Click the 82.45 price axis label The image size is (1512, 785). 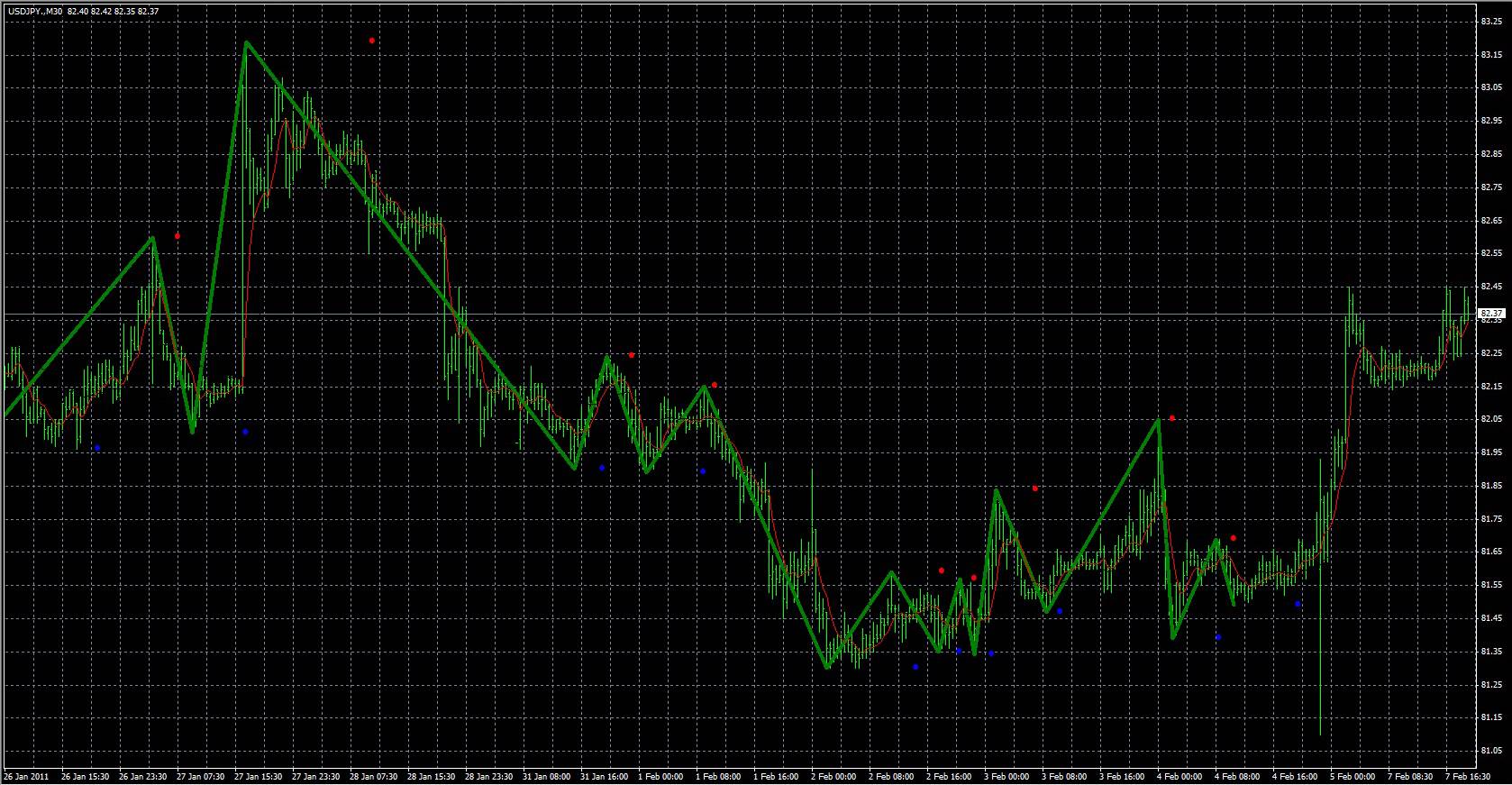(x=1490, y=287)
